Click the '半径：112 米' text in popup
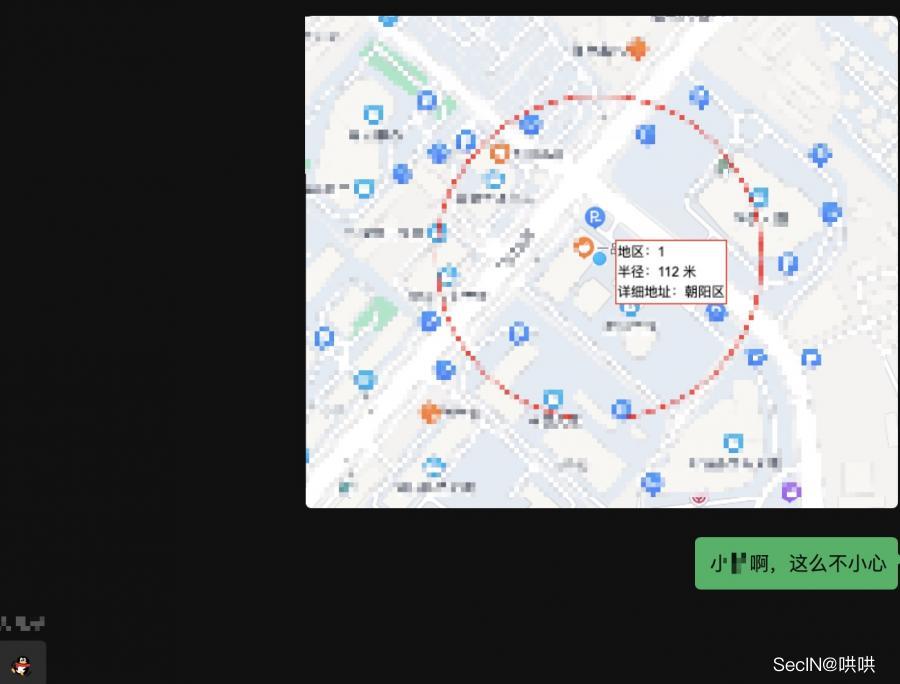 click(x=657, y=271)
